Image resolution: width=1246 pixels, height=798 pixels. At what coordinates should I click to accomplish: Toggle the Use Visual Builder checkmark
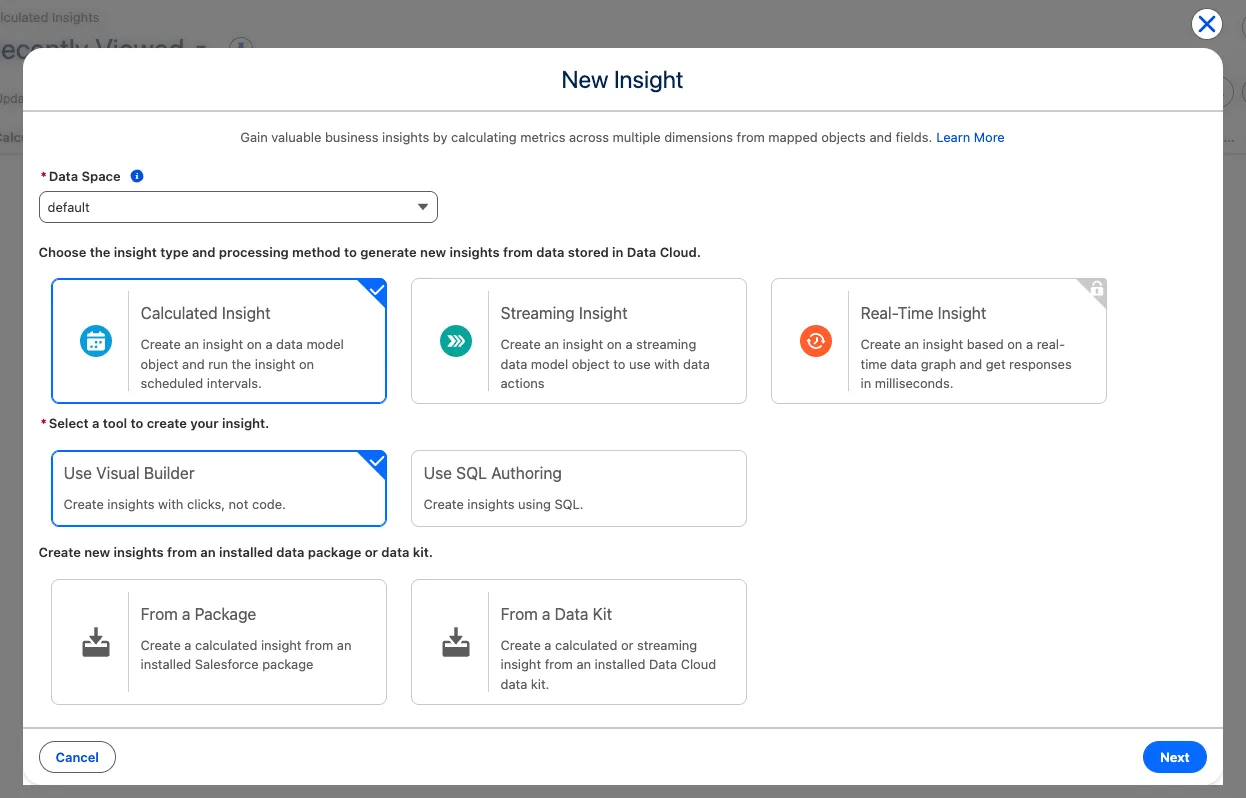376,462
